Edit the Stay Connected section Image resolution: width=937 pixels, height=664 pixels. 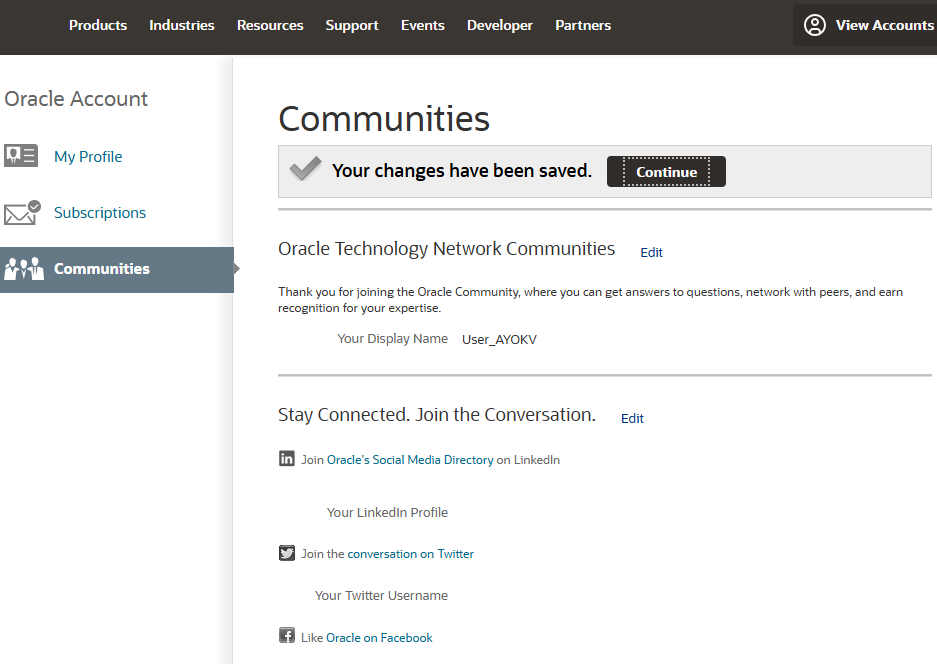tap(632, 418)
